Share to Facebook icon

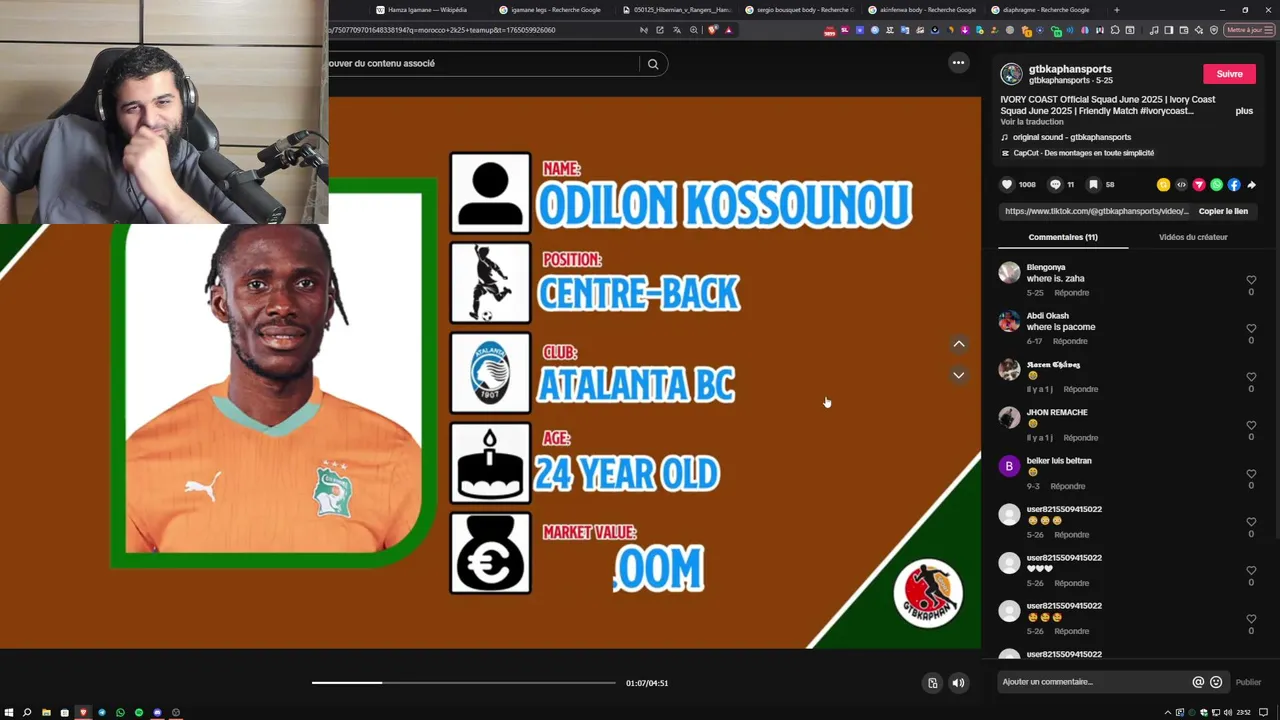click(1234, 185)
